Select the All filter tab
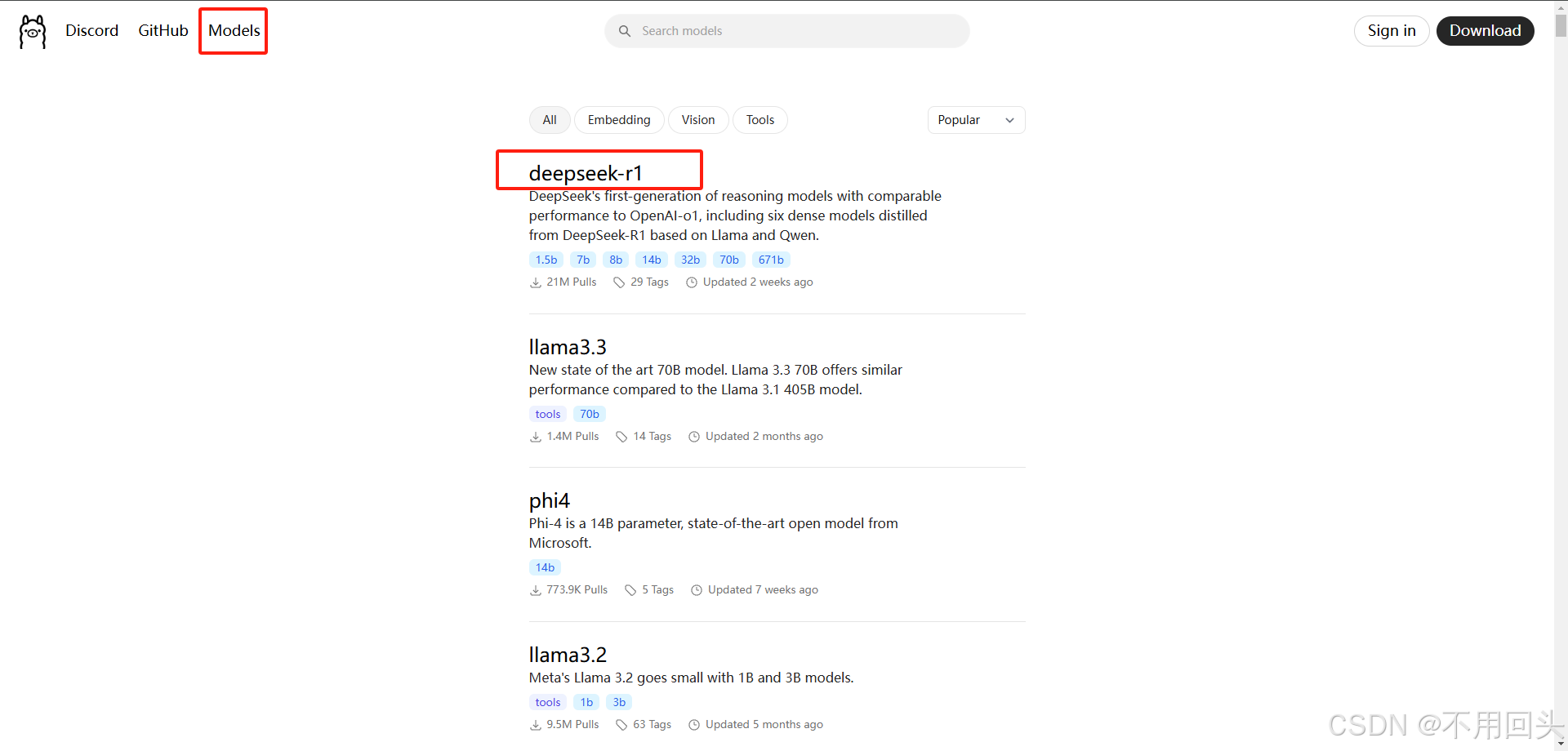Viewport: 1568px width, 751px height. 550,120
